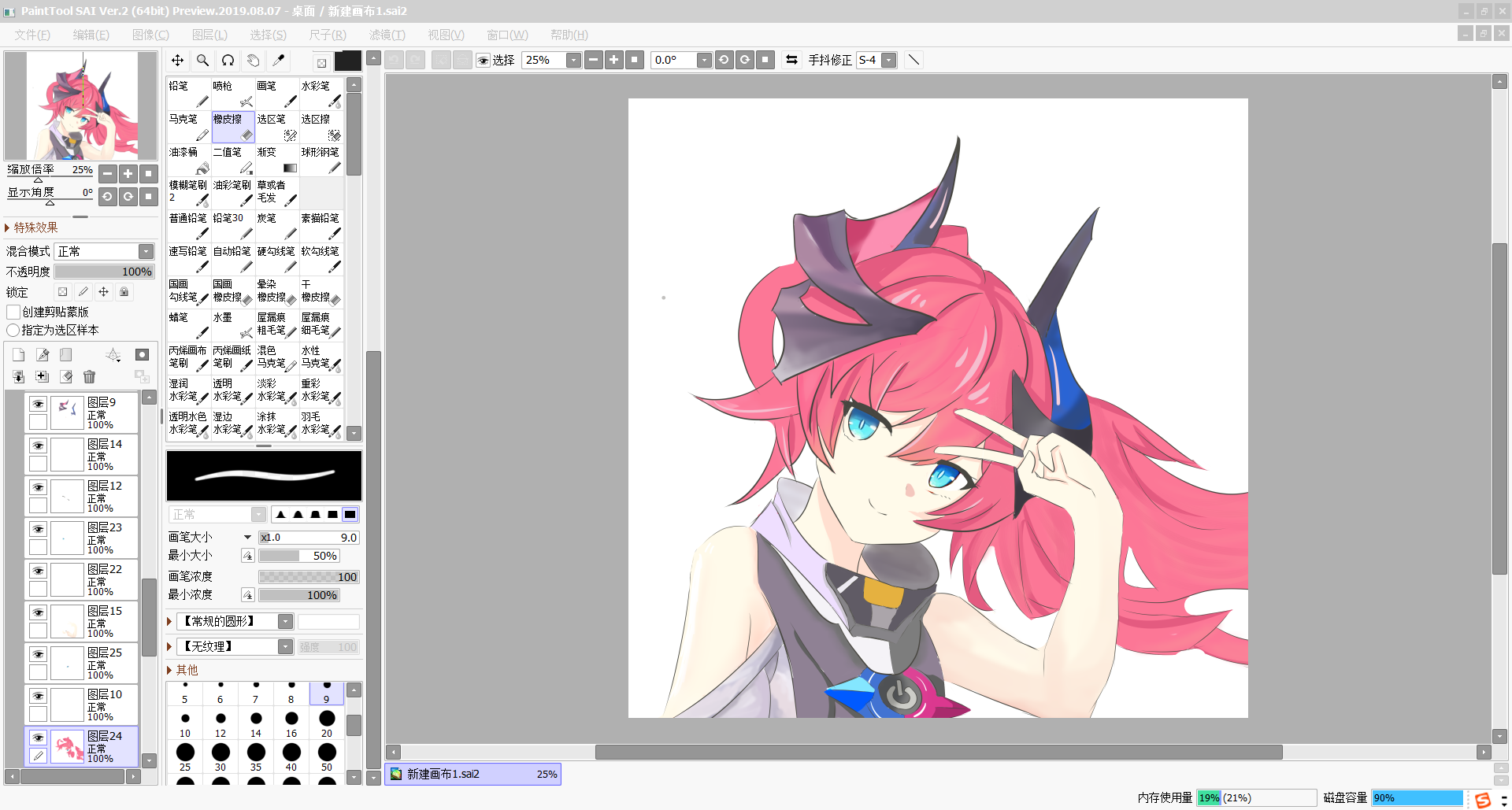1512x810 pixels.
Task: Choose the 喷枪 airbrush tool
Action: coord(233,94)
